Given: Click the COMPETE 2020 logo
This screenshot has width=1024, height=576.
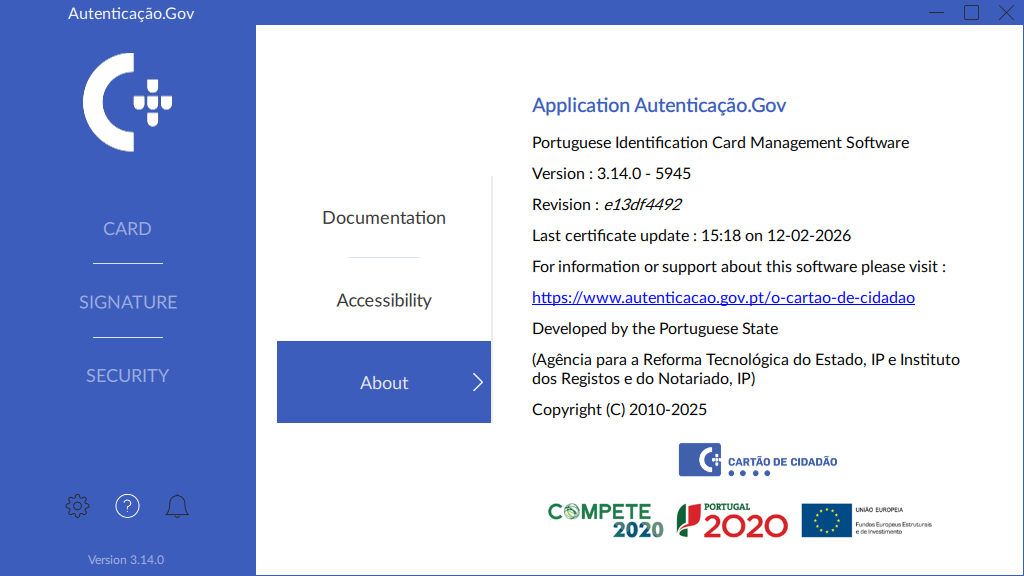Looking at the screenshot, I should (x=605, y=520).
